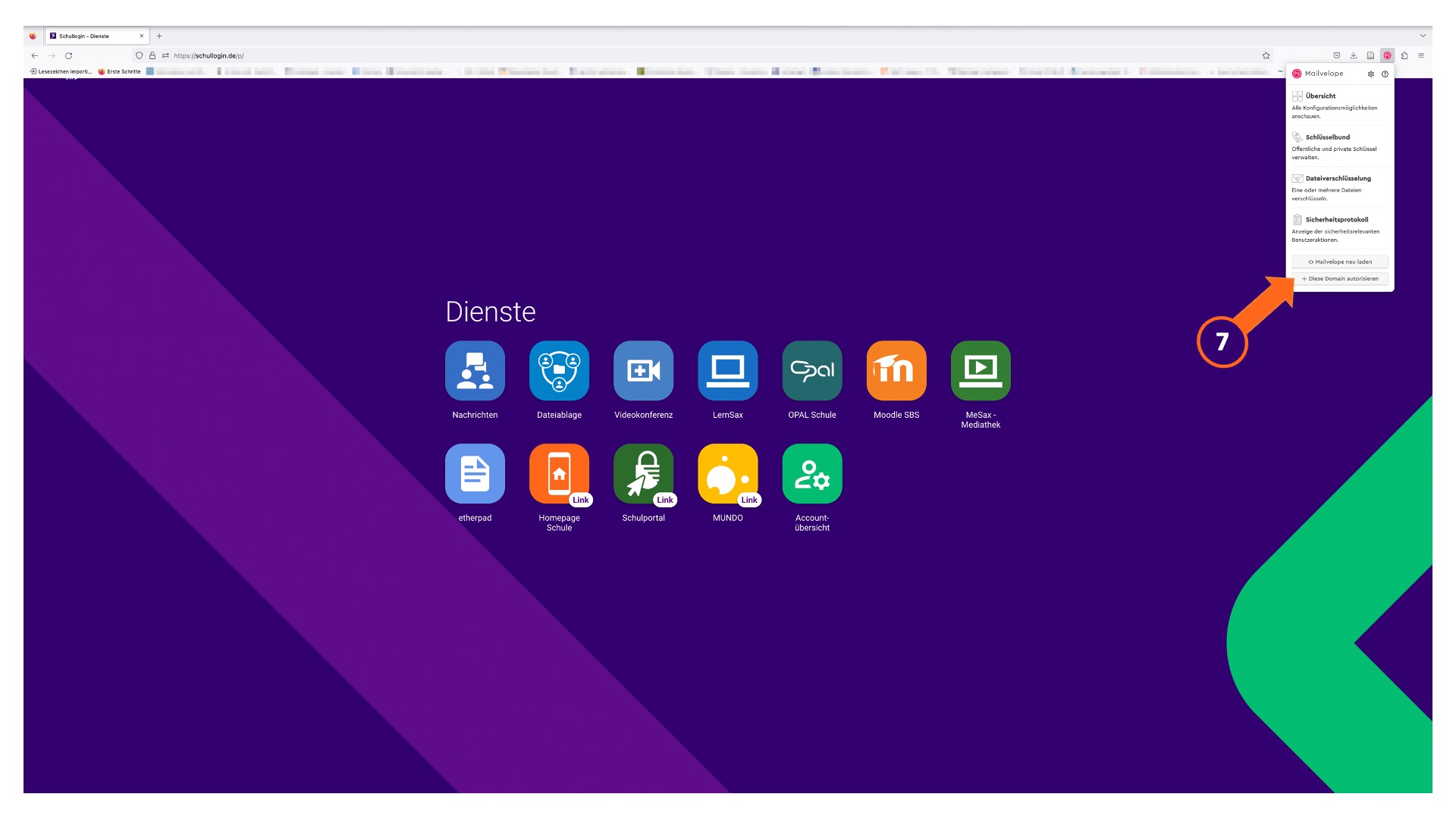The height and width of the screenshot is (819, 1456).
Task: Open the etherpad service
Action: (475, 474)
